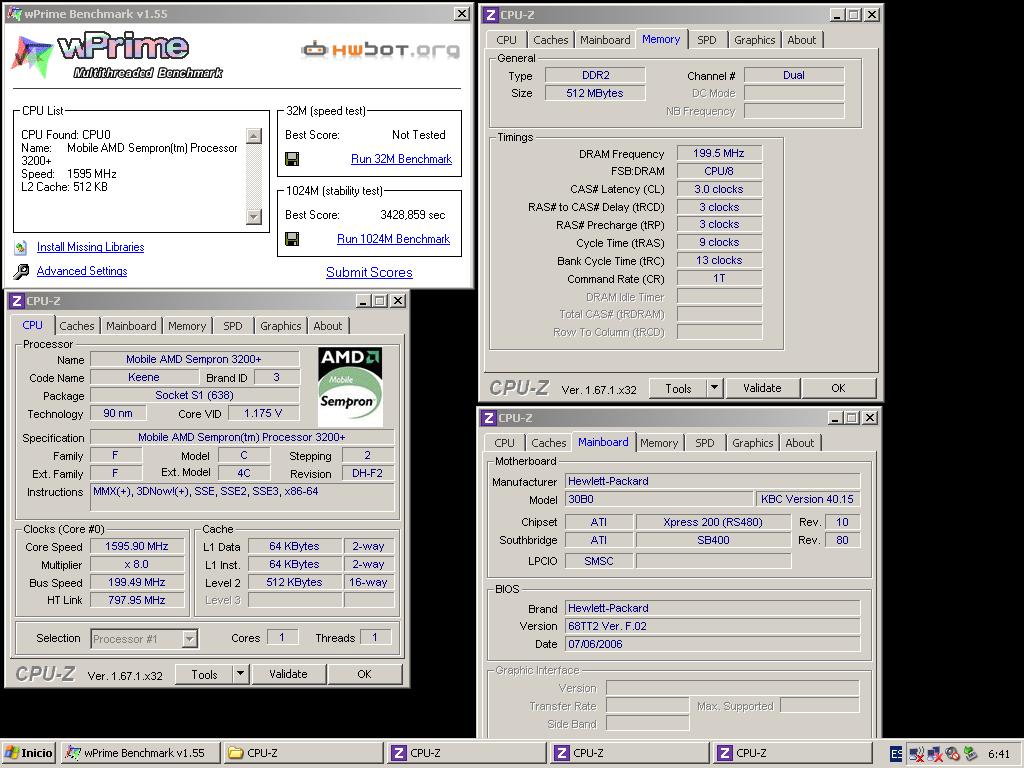
Task: Click the BIOS Version field 68TT2 Ver. F.02
Action: click(712, 626)
